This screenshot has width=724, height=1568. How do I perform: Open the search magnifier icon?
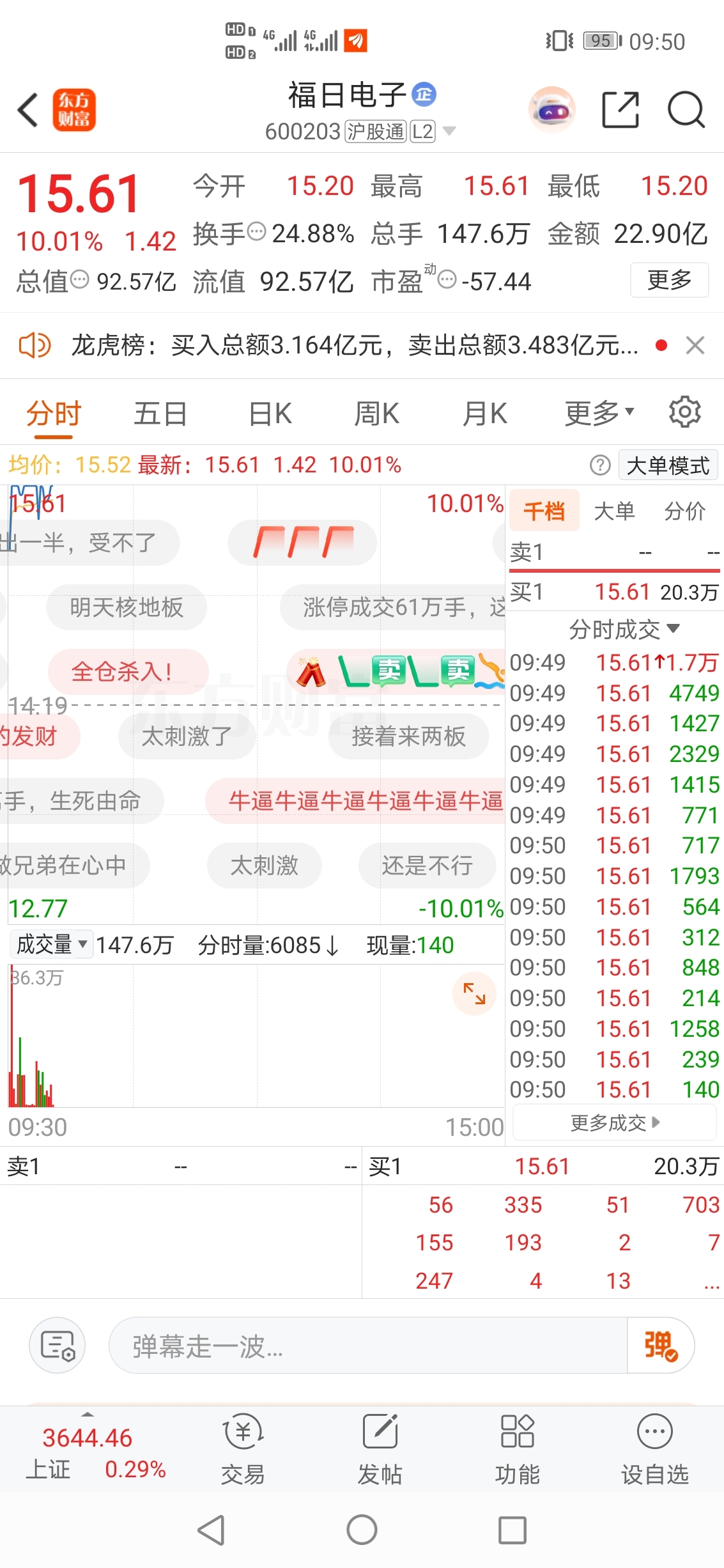686,110
